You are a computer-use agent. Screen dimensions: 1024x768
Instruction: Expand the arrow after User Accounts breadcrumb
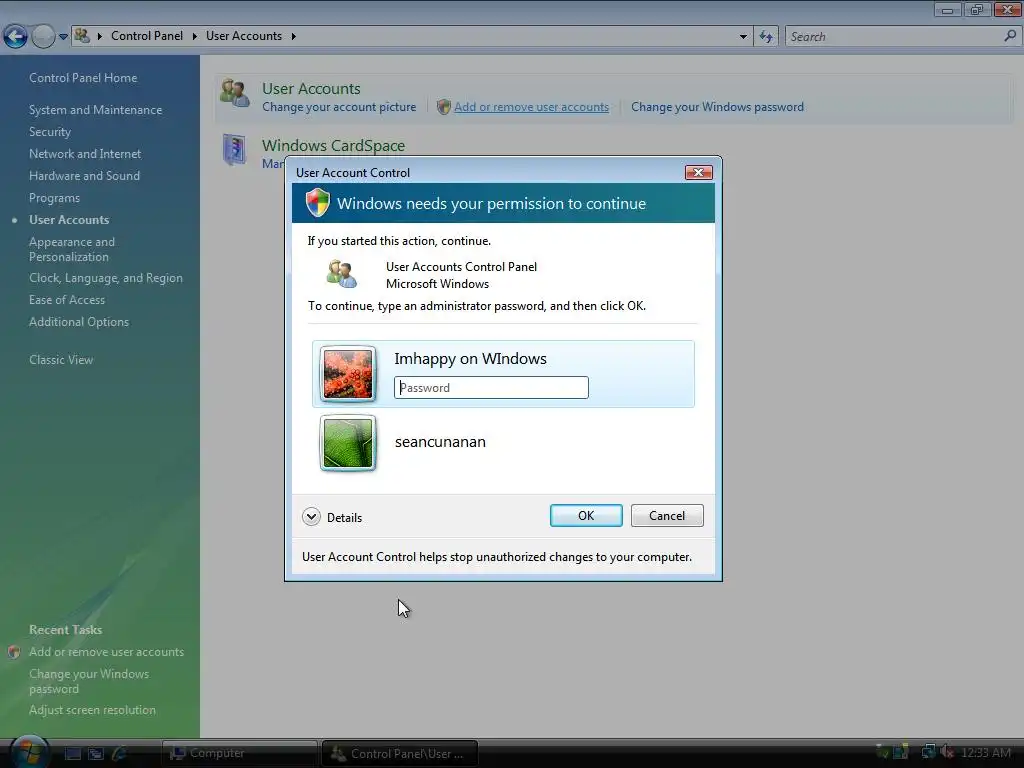[x=293, y=37]
